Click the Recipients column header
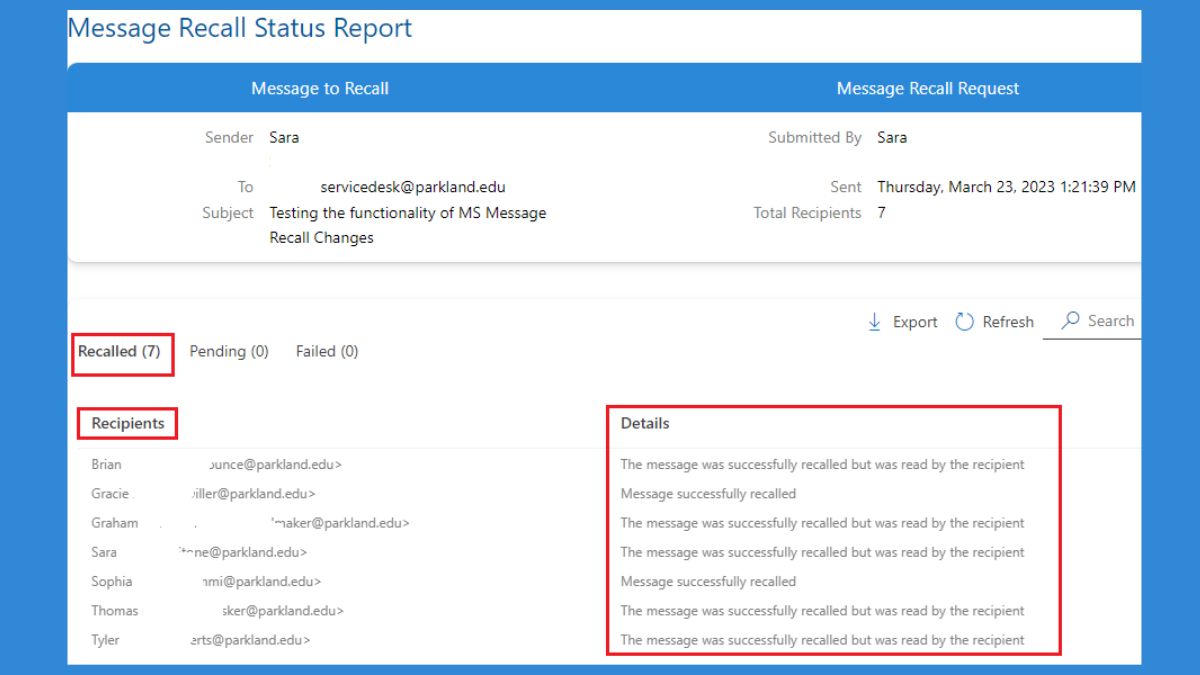The image size is (1200, 675). click(127, 423)
